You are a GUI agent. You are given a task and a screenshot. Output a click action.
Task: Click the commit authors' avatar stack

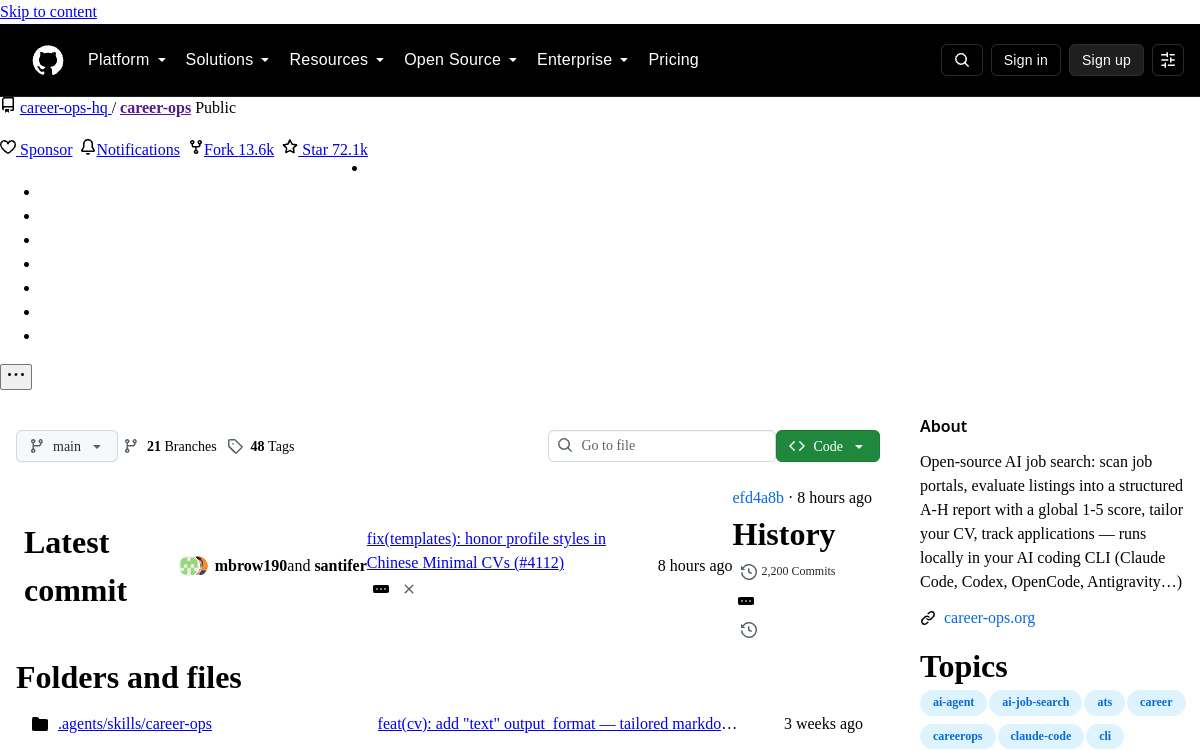pos(194,566)
